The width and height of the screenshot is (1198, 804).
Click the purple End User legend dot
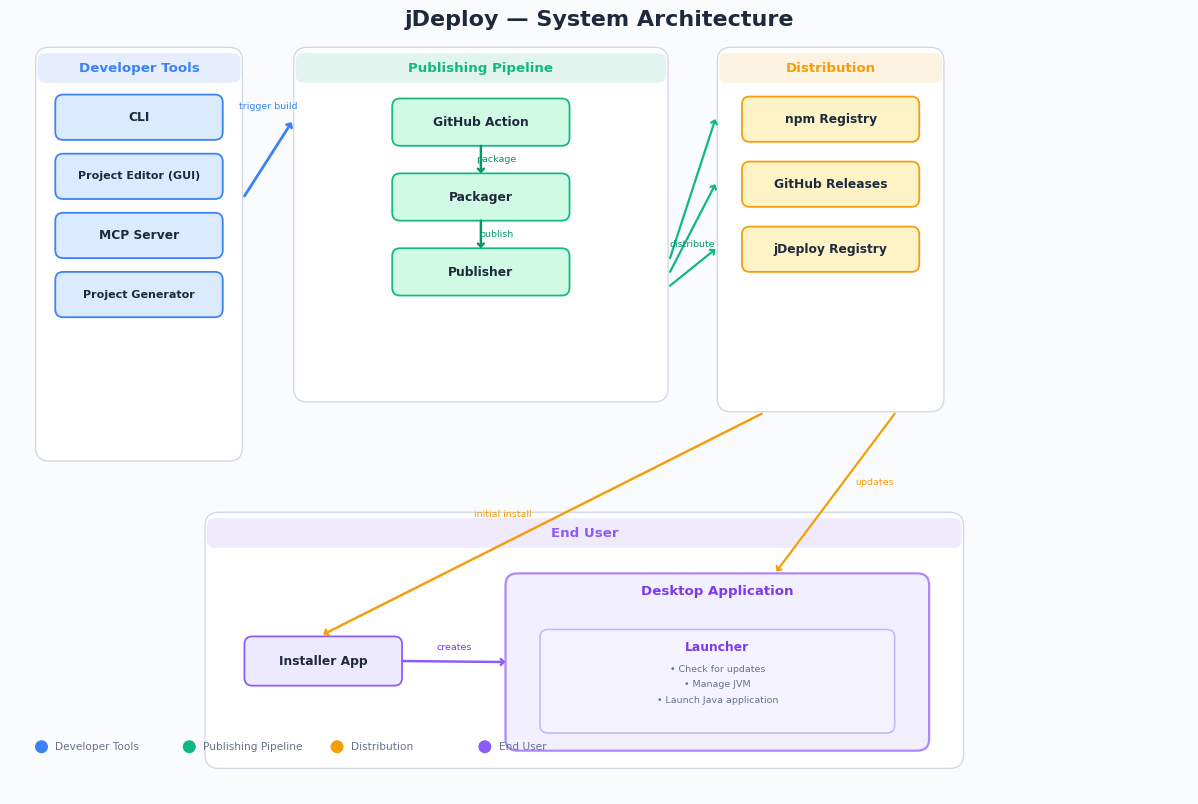(x=484, y=747)
